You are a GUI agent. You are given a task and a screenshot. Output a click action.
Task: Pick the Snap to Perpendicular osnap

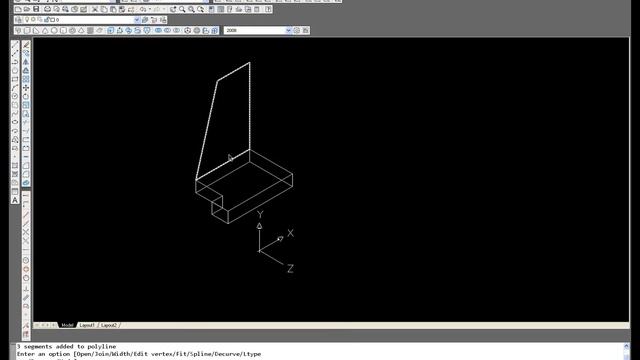[x=26, y=289]
